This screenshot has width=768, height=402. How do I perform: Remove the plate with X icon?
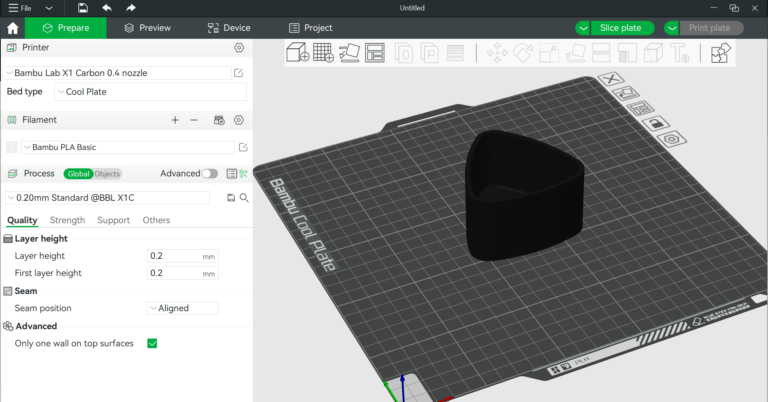click(610, 78)
